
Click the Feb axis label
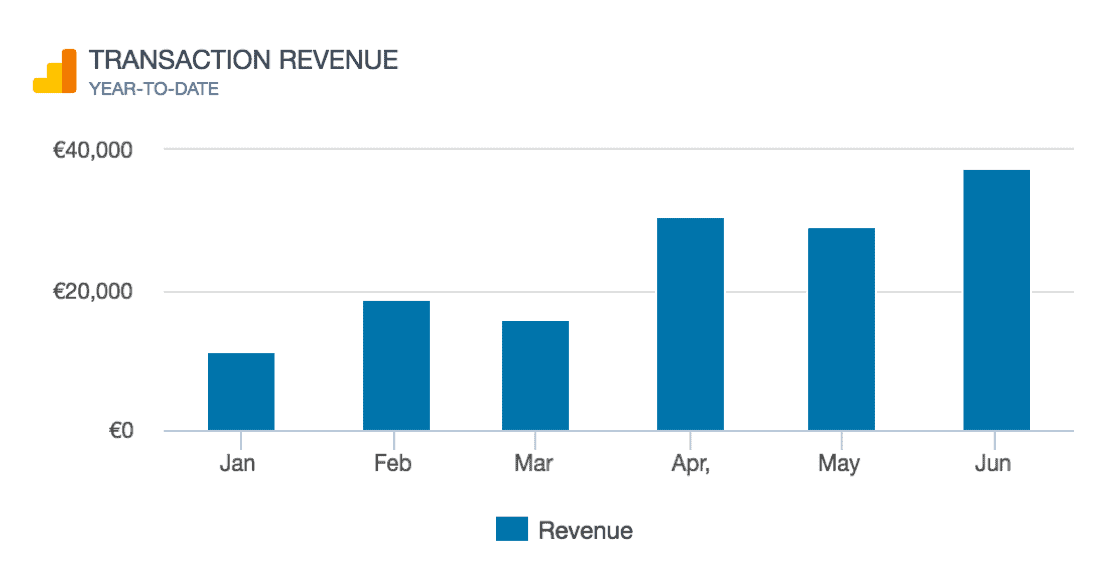[393, 463]
